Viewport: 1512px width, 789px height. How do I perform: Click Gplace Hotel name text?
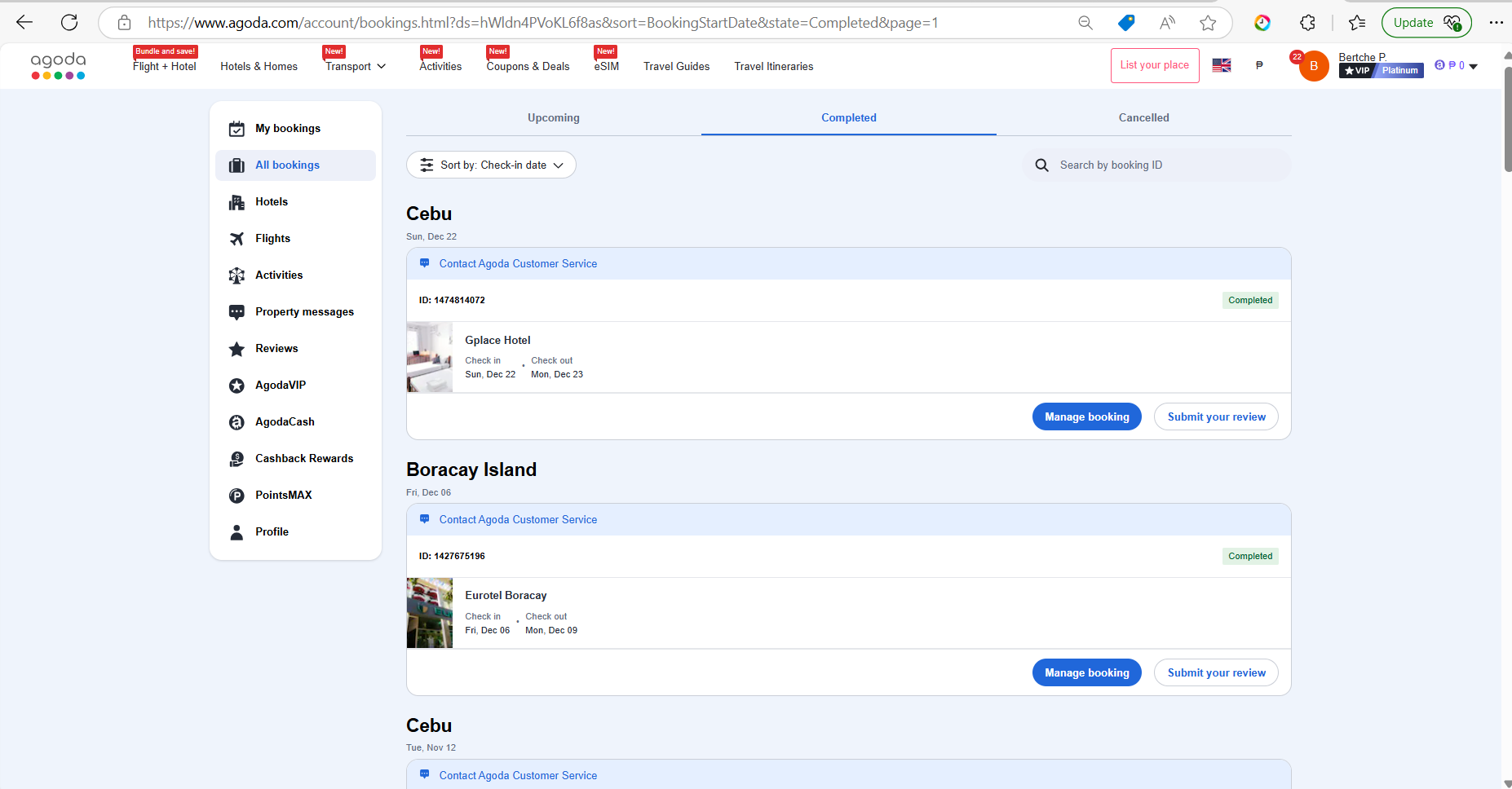497,340
